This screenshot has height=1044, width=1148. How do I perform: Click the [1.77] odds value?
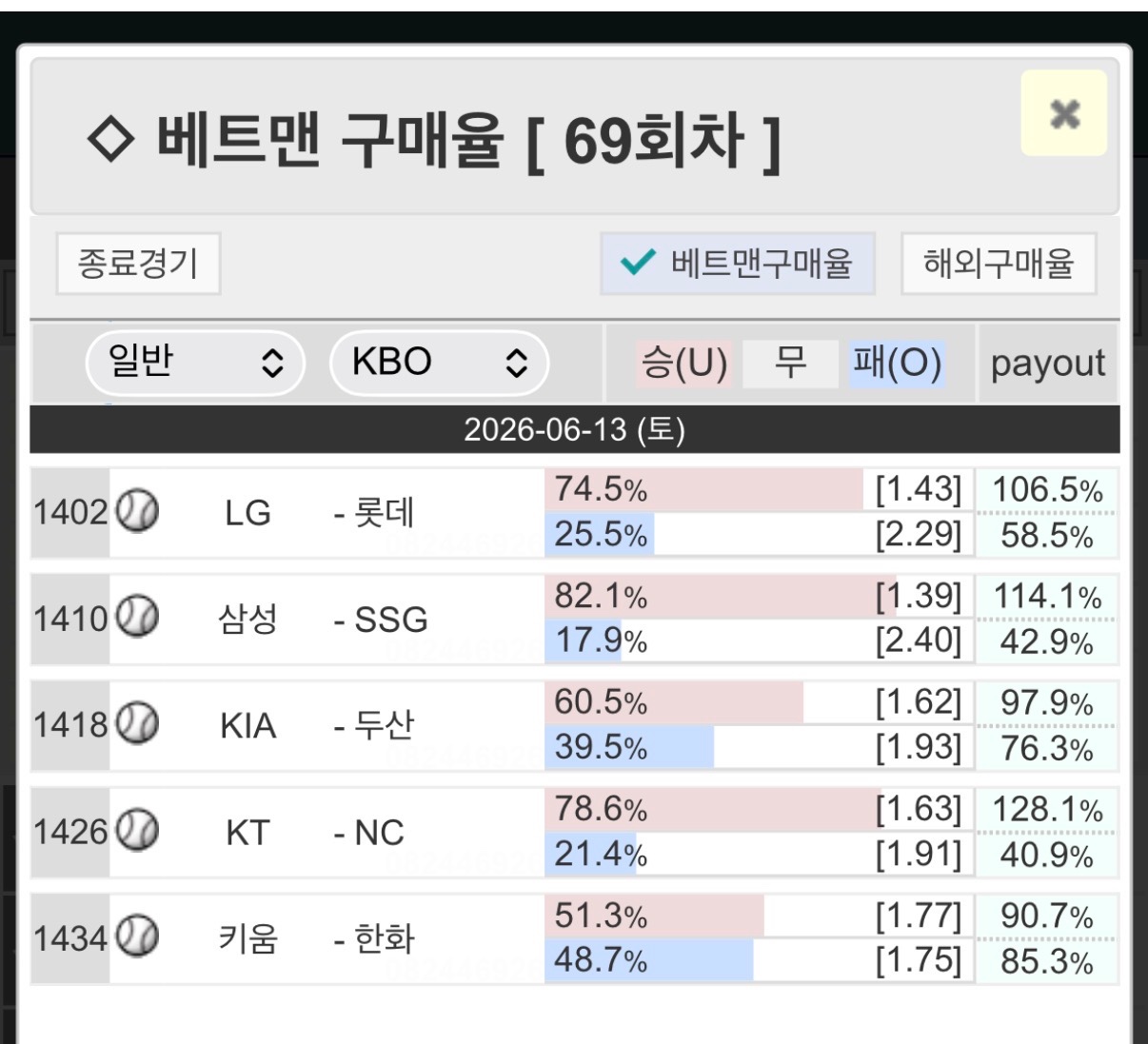[x=919, y=916]
